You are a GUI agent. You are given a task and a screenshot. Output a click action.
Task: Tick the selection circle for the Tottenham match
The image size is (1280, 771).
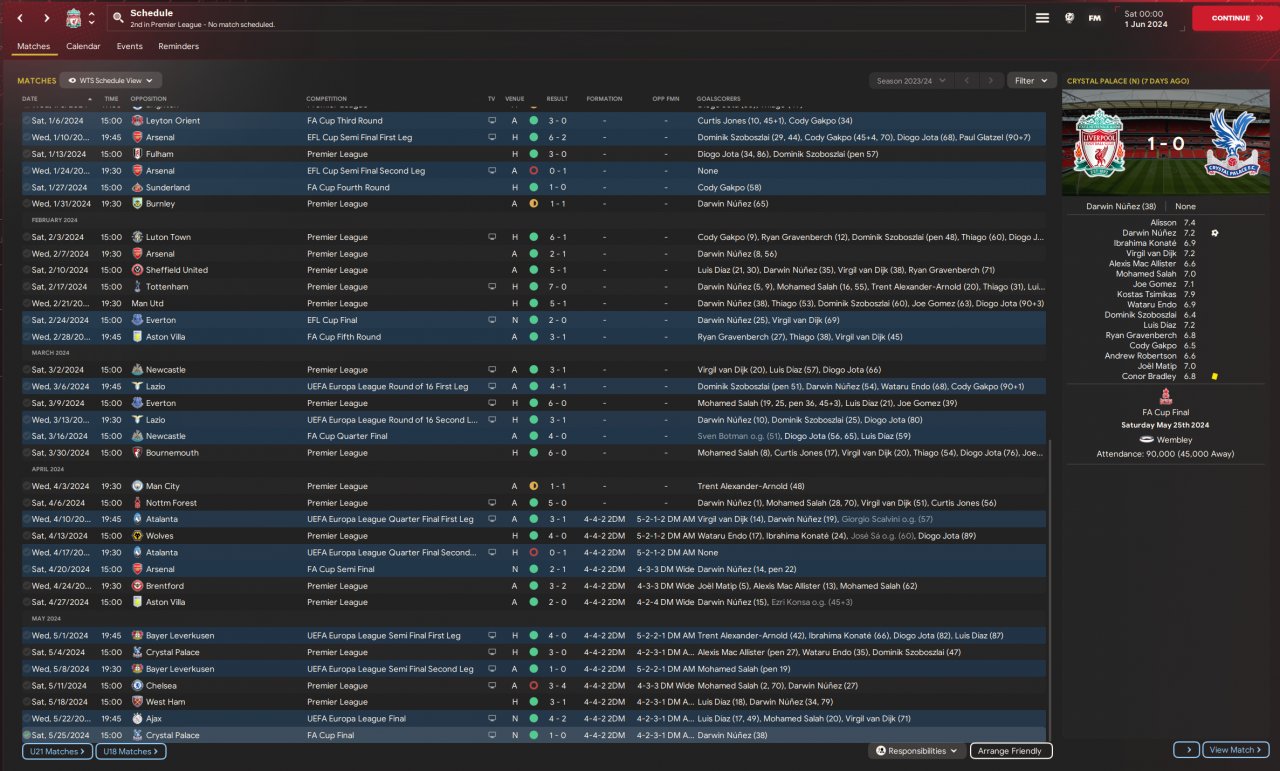click(26, 287)
